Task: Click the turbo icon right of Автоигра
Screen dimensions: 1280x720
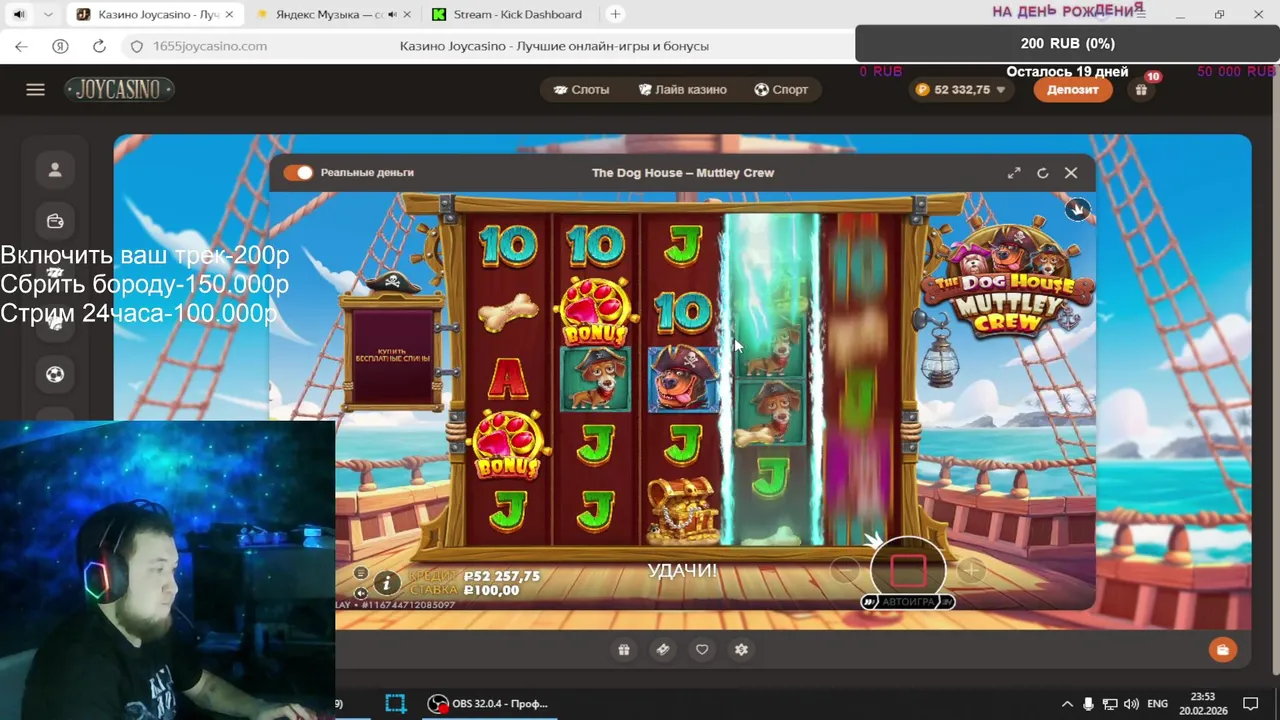Action: 946,602
